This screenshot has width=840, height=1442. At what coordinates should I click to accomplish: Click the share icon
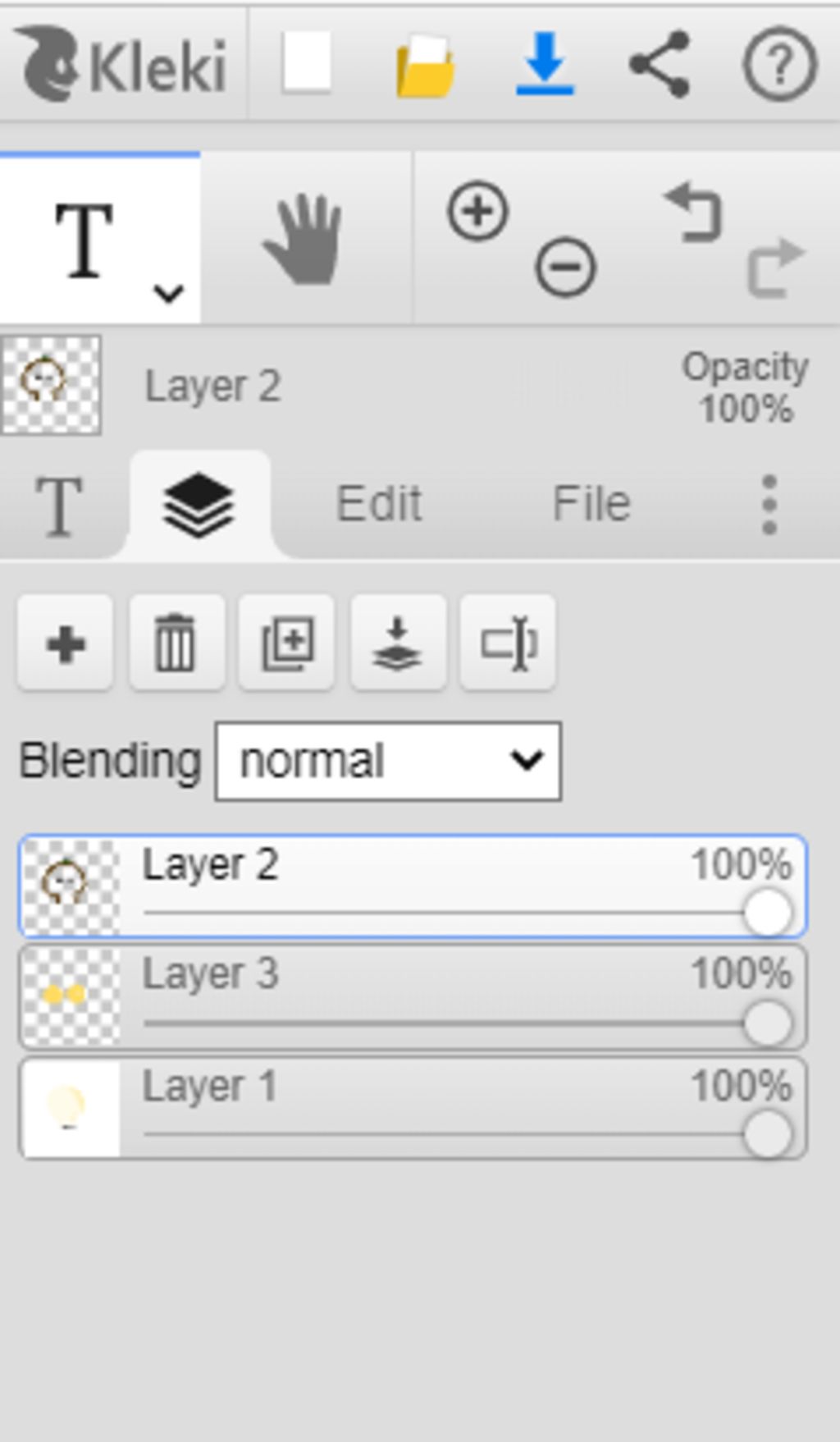[x=660, y=63]
